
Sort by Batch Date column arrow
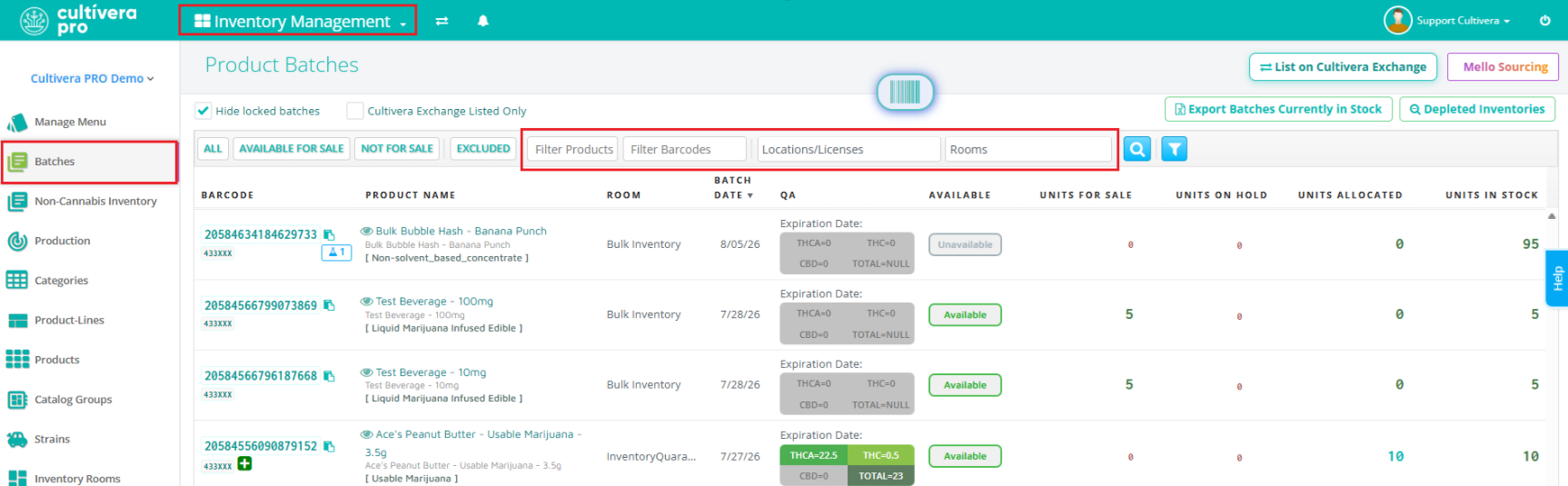coord(749,195)
